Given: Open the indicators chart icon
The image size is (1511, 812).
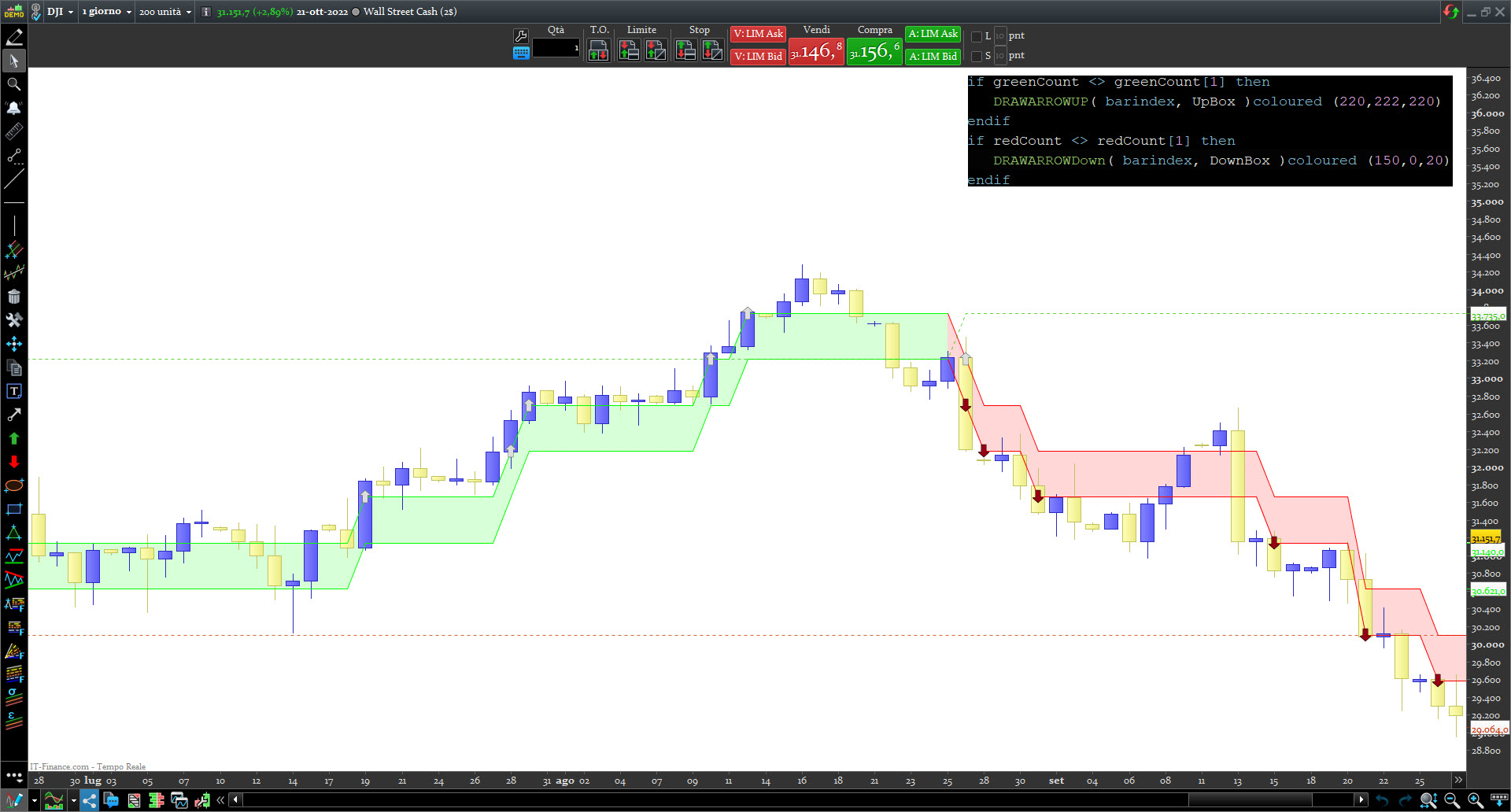Looking at the screenshot, I should point(54,801).
